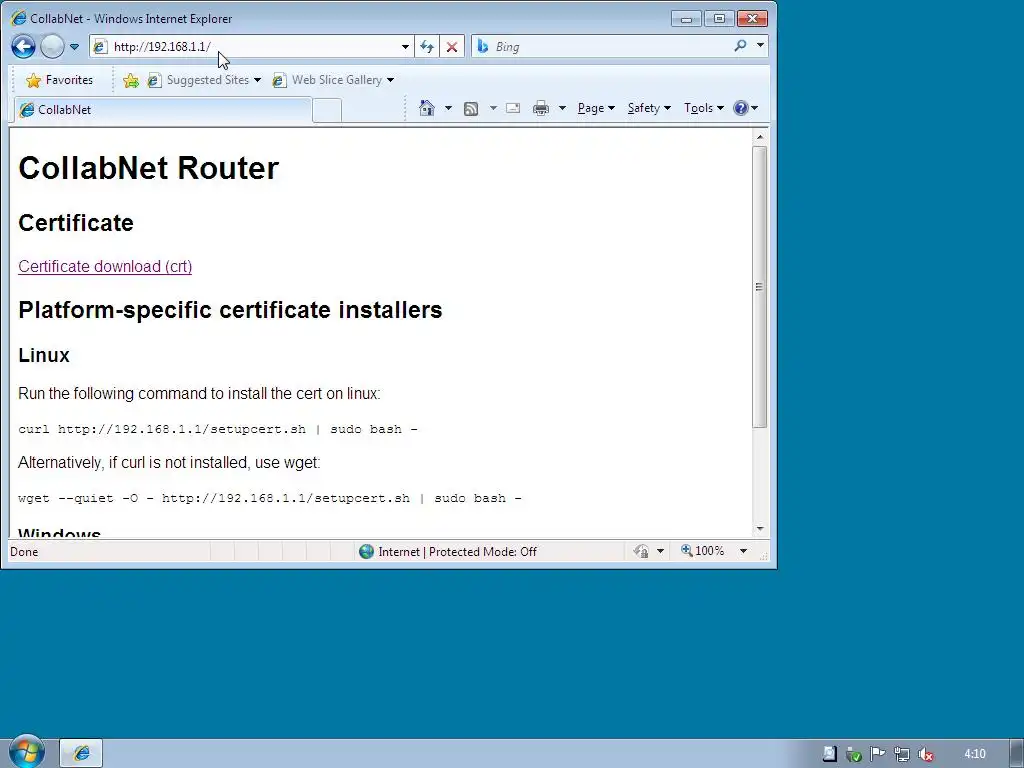This screenshot has width=1024, height=768.
Task: Click the 'Linux' subheading
Action: [44, 355]
